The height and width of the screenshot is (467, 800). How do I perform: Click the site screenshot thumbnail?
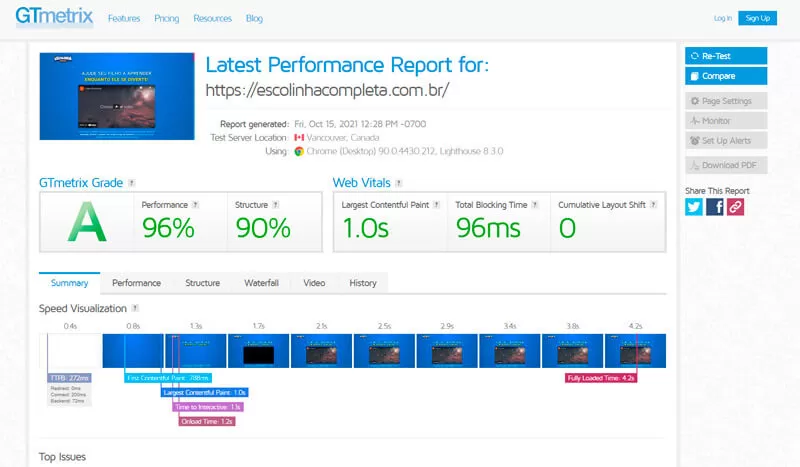coord(117,96)
